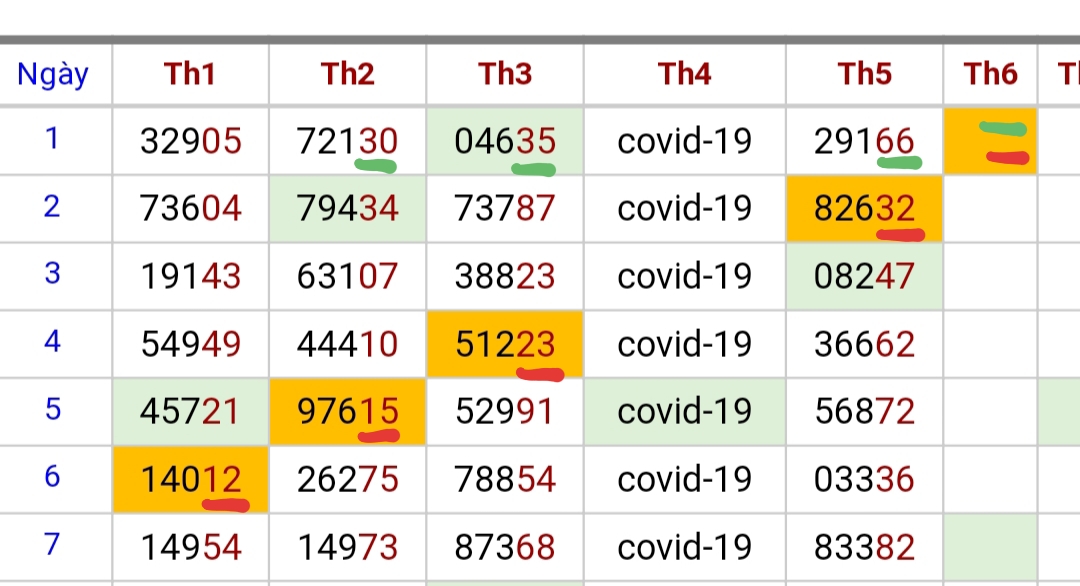Select the green cell showing 08247
Viewport: 1080px width, 586px height.
pos(864,276)
